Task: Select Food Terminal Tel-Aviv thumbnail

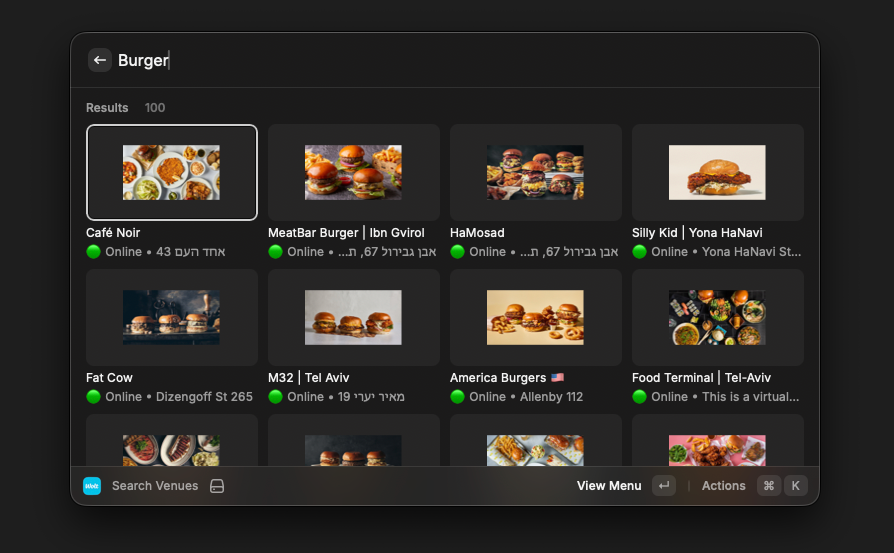Action: pos(717,317)
